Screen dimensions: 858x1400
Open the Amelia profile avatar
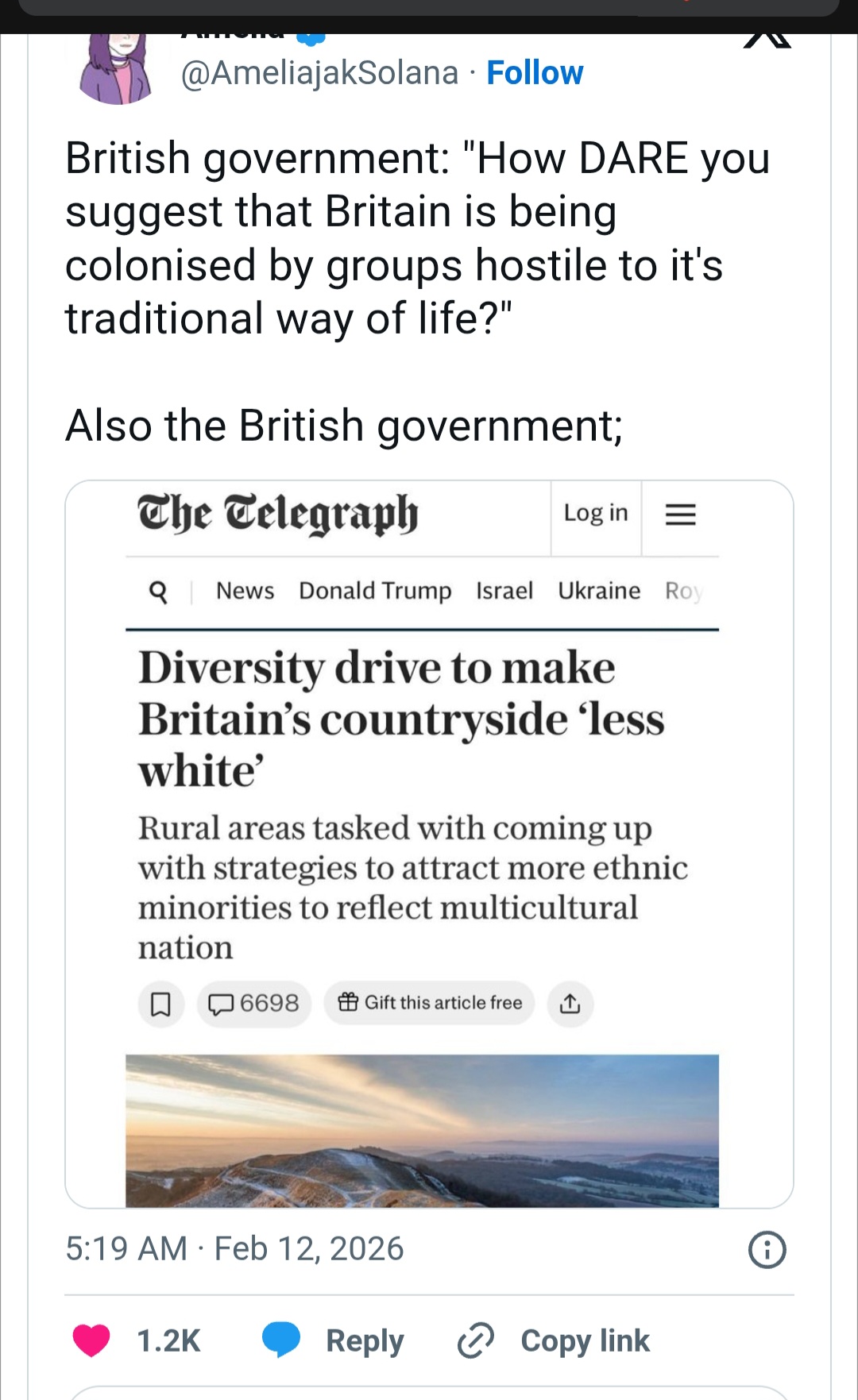coord(117,68)
